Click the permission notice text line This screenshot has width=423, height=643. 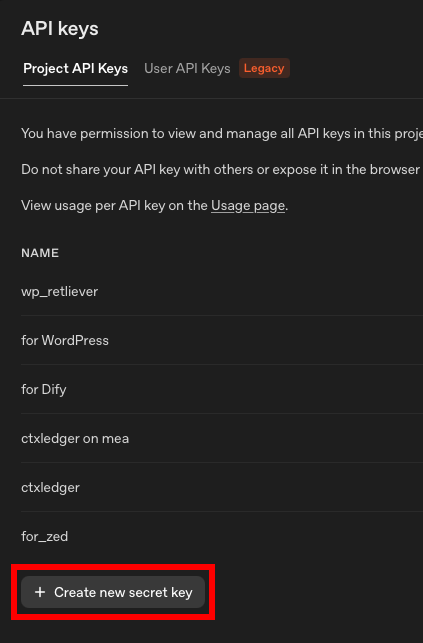click(x=222, y=134)
